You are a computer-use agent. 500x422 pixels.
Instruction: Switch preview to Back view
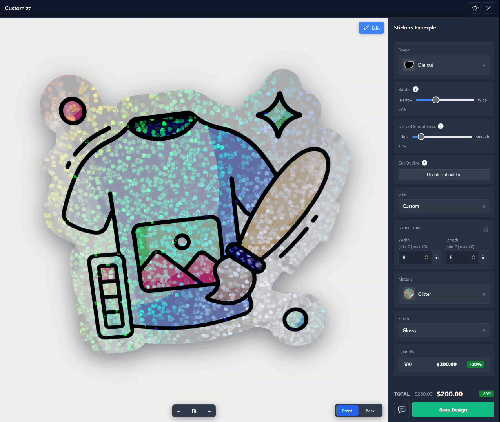[x=370, y=411]
